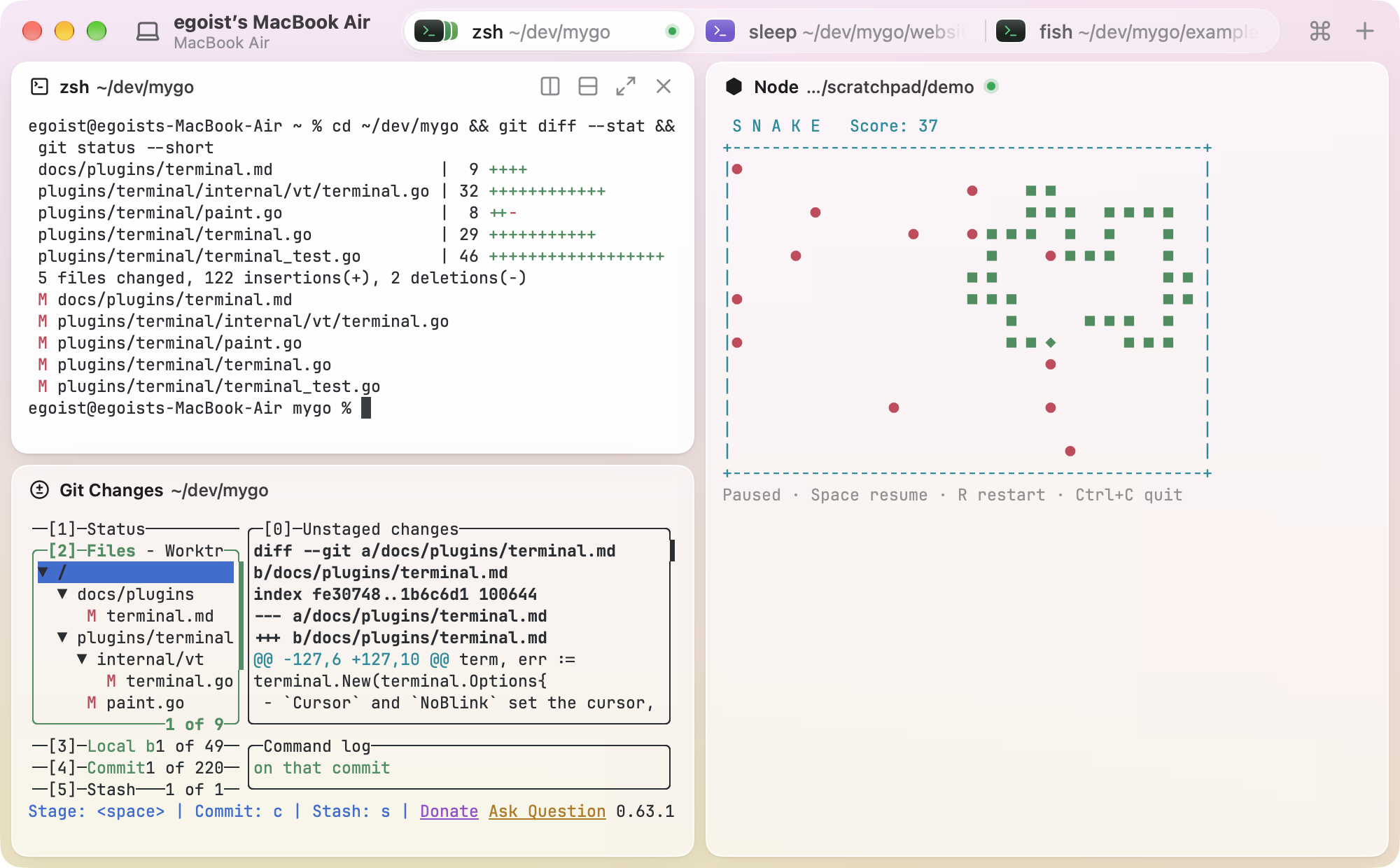1400x868 pixels.
Task: Open the [3] Local branches panel
Action: [x=136, y=746]
